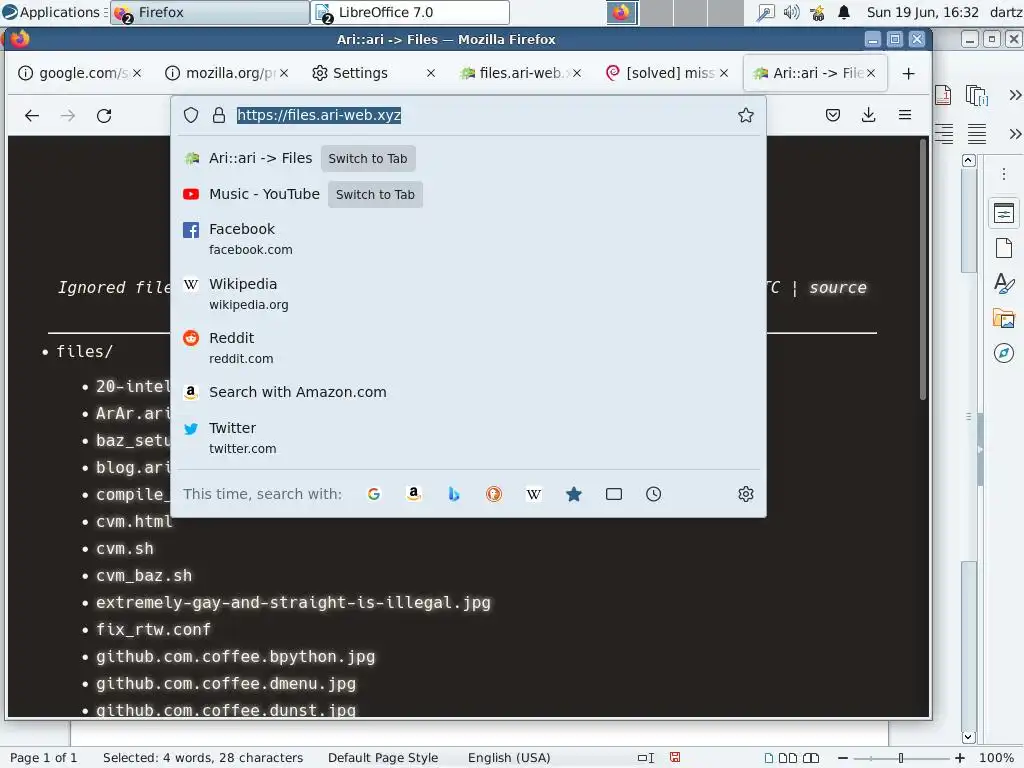Viewport: 1024px width, 768px height.
Task: Choose the Twitter suggestion
Action: 469,438
